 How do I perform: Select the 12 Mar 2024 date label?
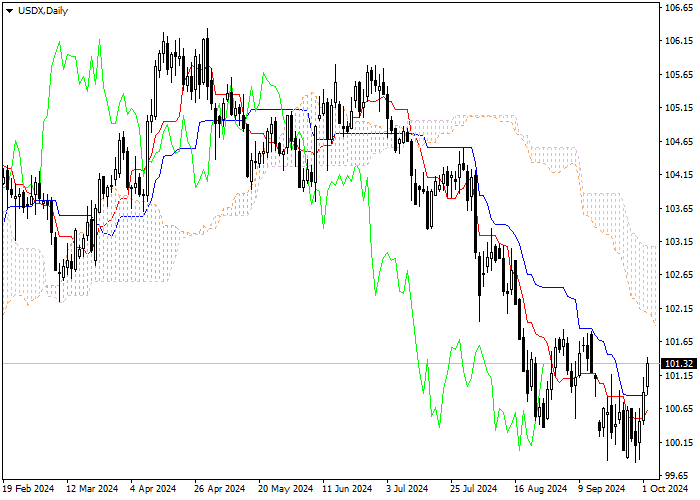(92, 489)
